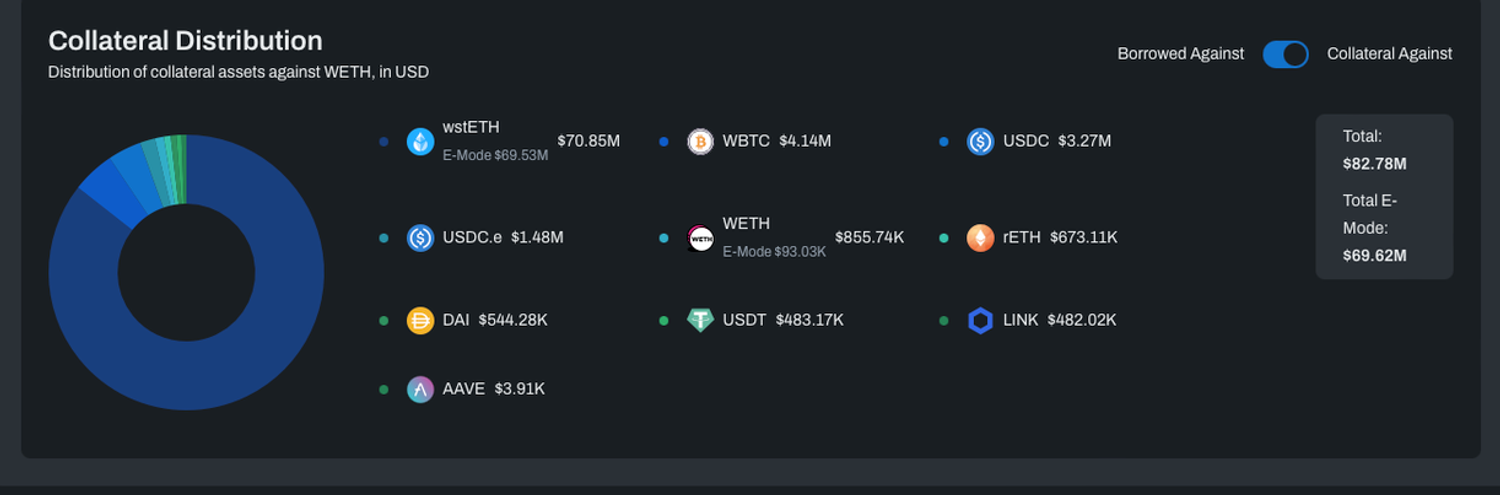The height and width of the screenshot is (495, 1500).
Task: Click the WBTC bitcoin icon
Action: tap(700, 141)
